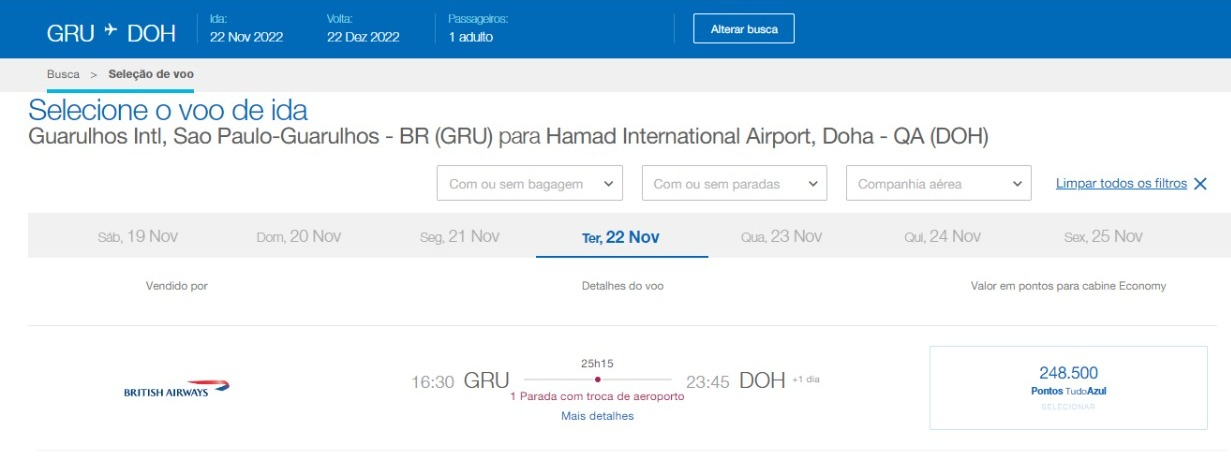Screen dimensions: 1231x457
Task: Click the stopover dot on the flight line
Action: point(598,380)
